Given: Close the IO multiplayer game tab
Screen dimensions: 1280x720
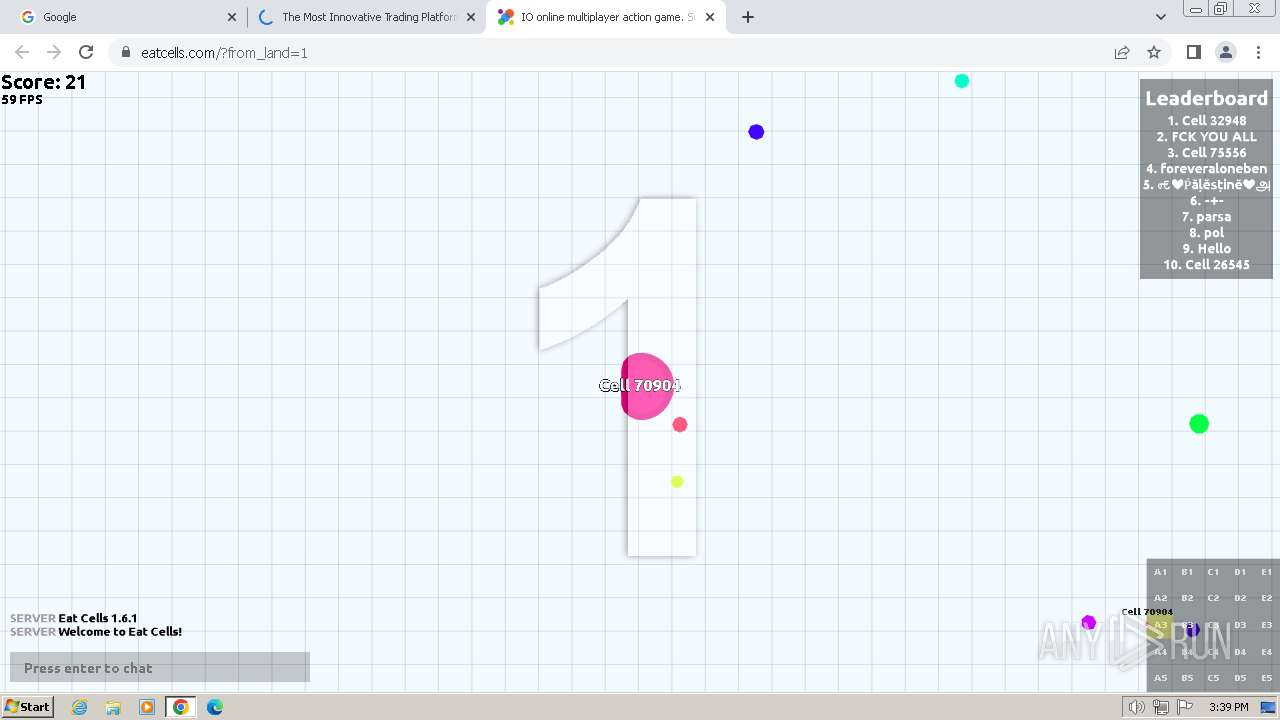Looking at the screenshot, I should click(710, 17).
